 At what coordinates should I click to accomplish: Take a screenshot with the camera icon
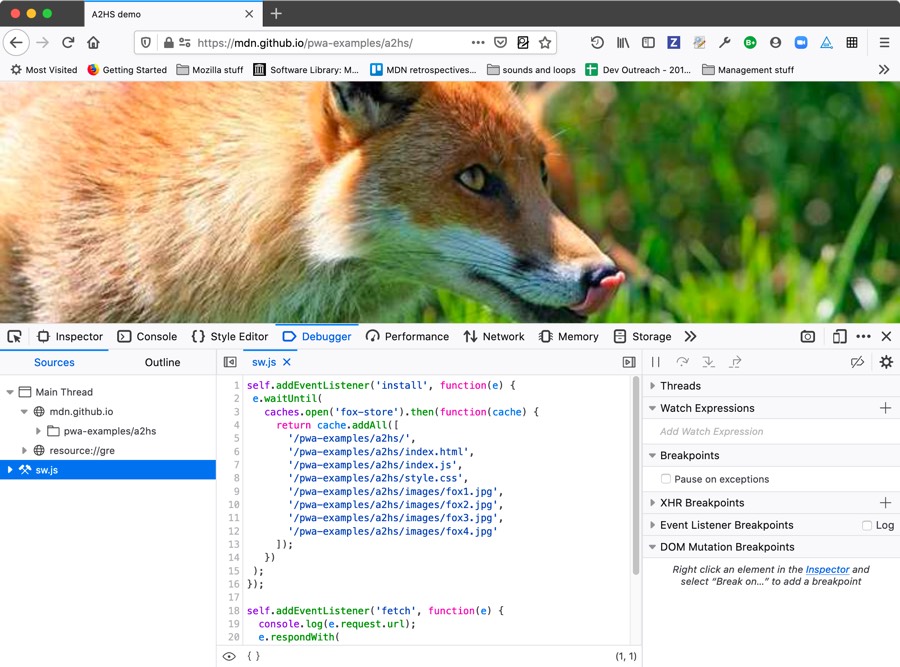pyautogui.click(x=808, y=337)
